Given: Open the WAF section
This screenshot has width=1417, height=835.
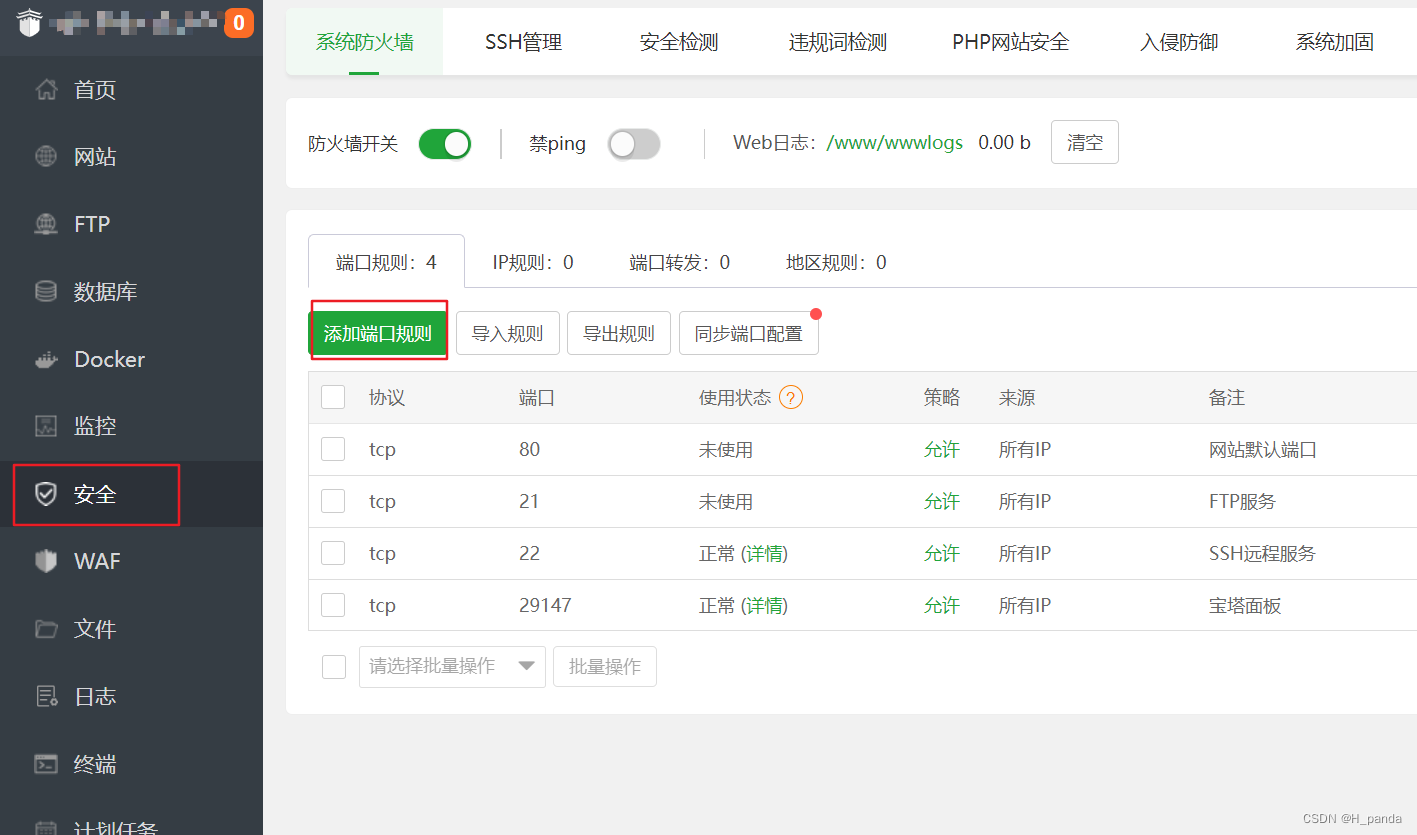Looking at the screenshot, I should (x=94, y=561).
